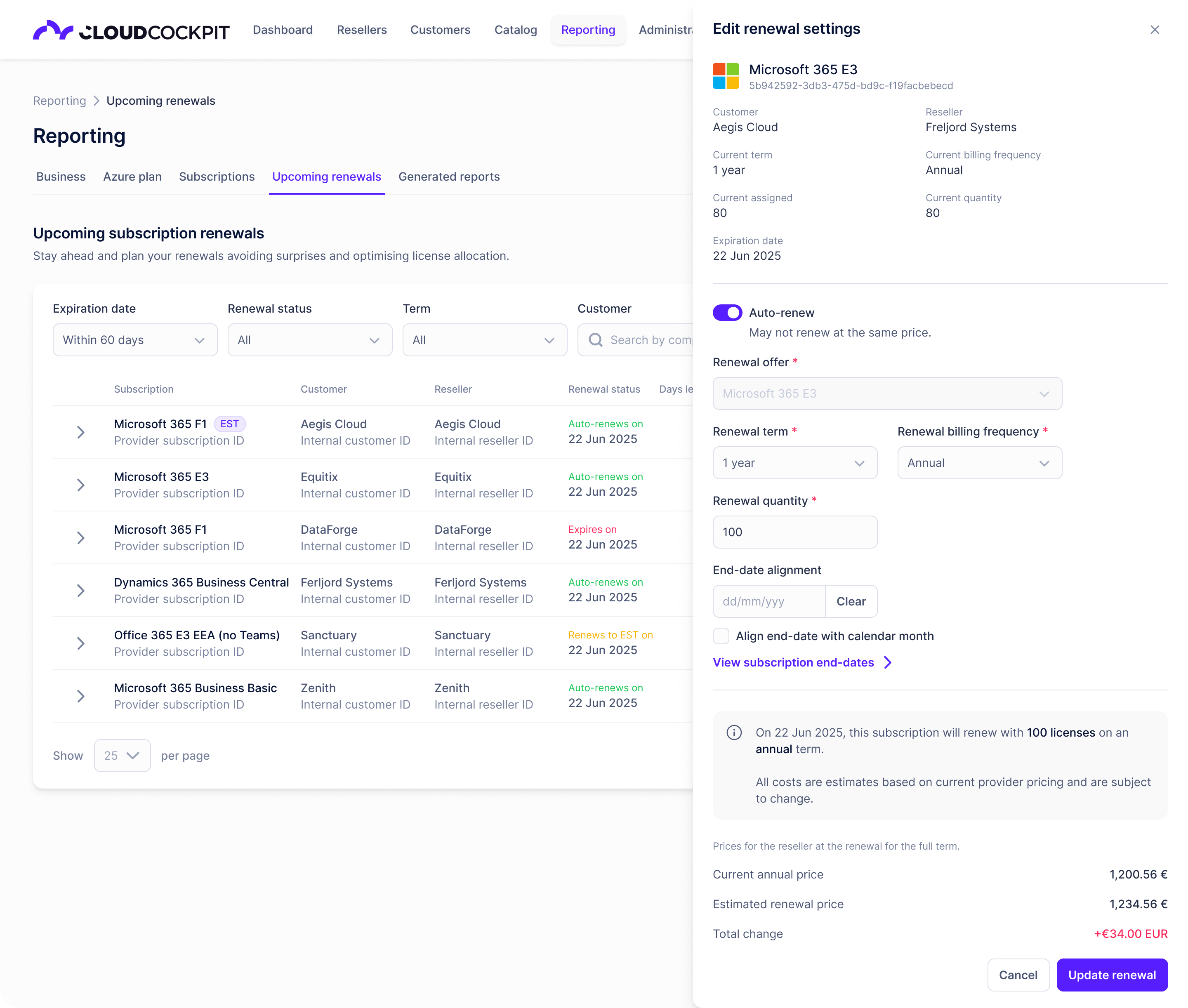Open the per page count dropdown

point(122,756)
